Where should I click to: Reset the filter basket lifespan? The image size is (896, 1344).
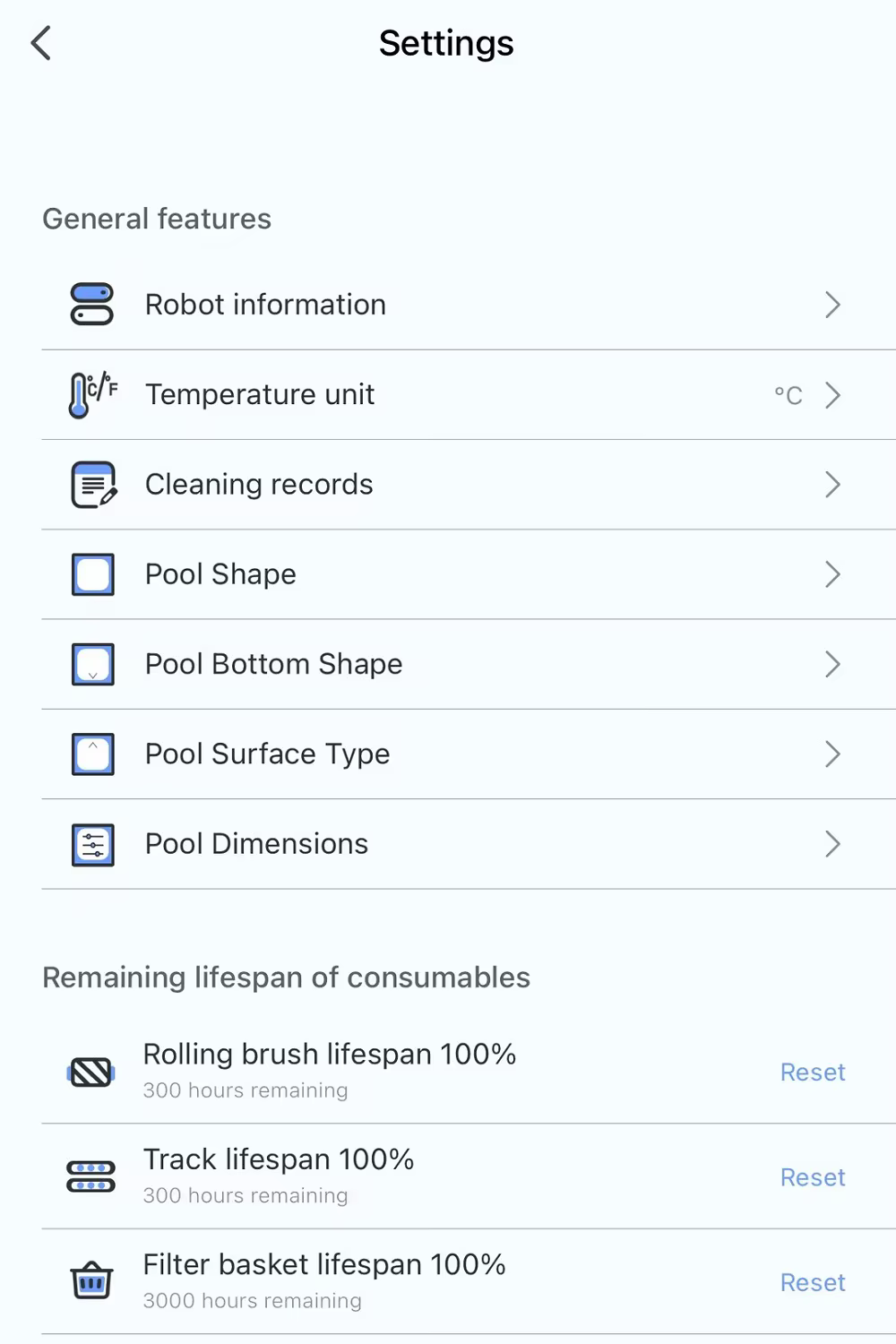[812, 1282]
